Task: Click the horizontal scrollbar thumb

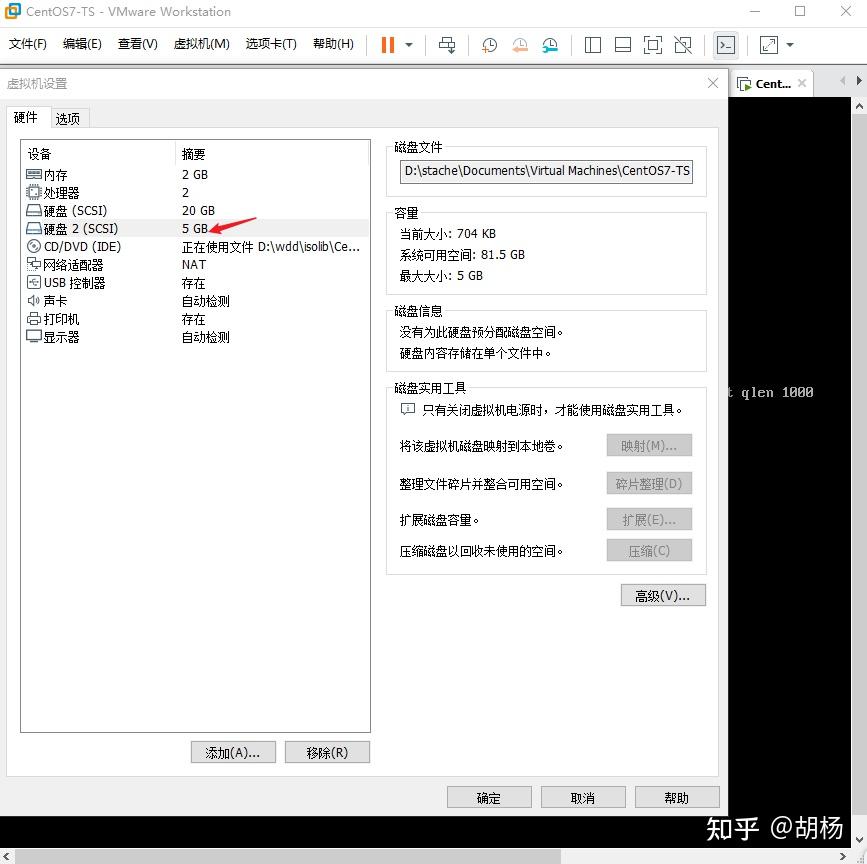Action: pyautogui.click(x=288, y=856)
